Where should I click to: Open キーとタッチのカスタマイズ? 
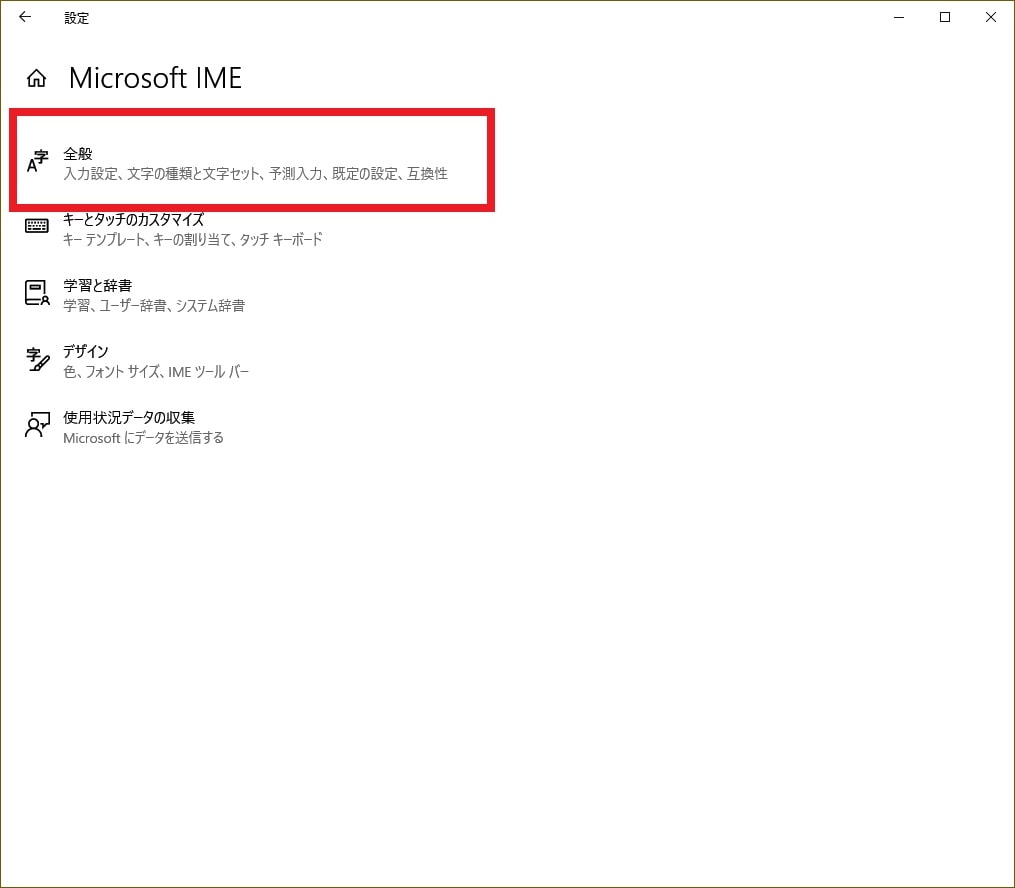tap(133, 220)
